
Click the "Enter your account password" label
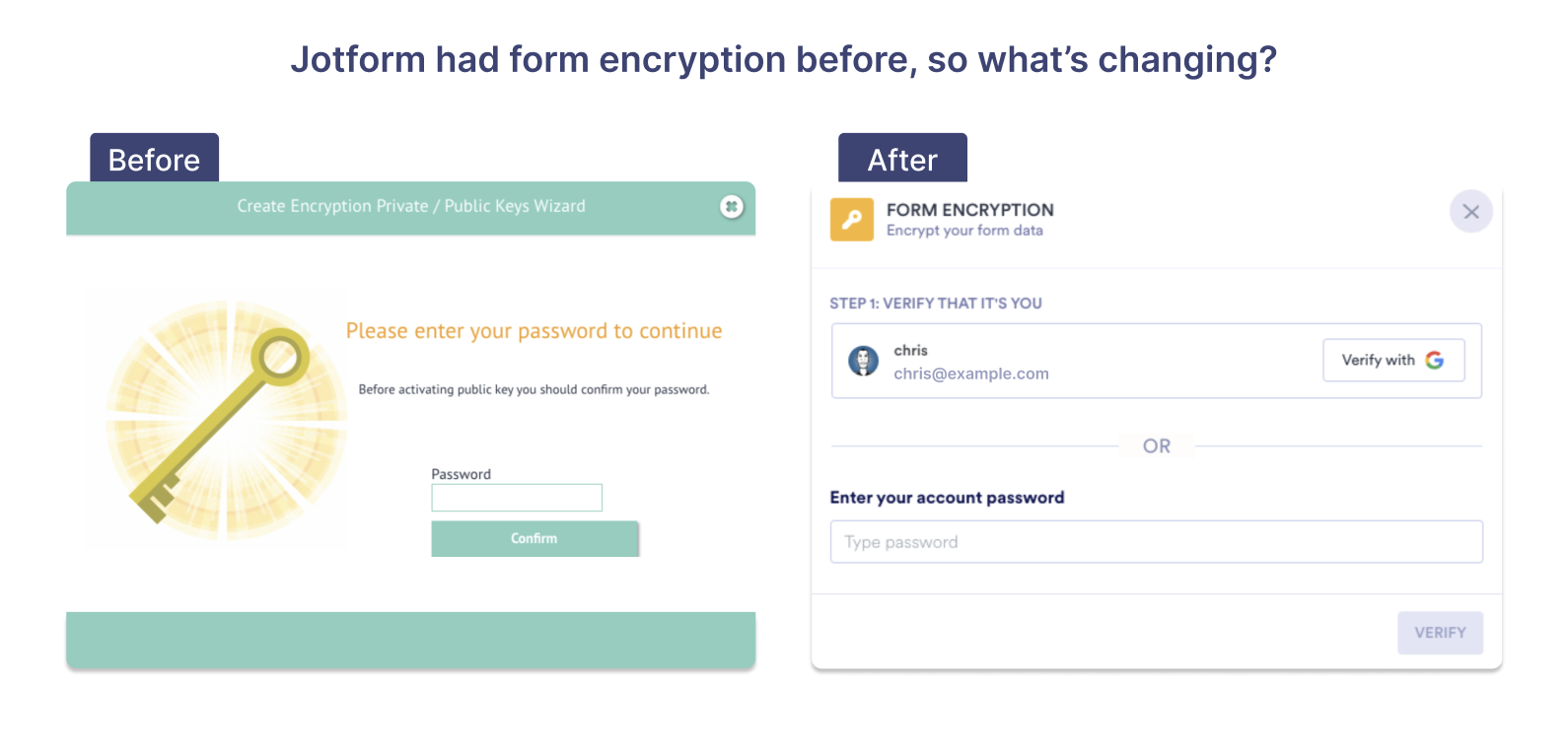pos(947,498)
